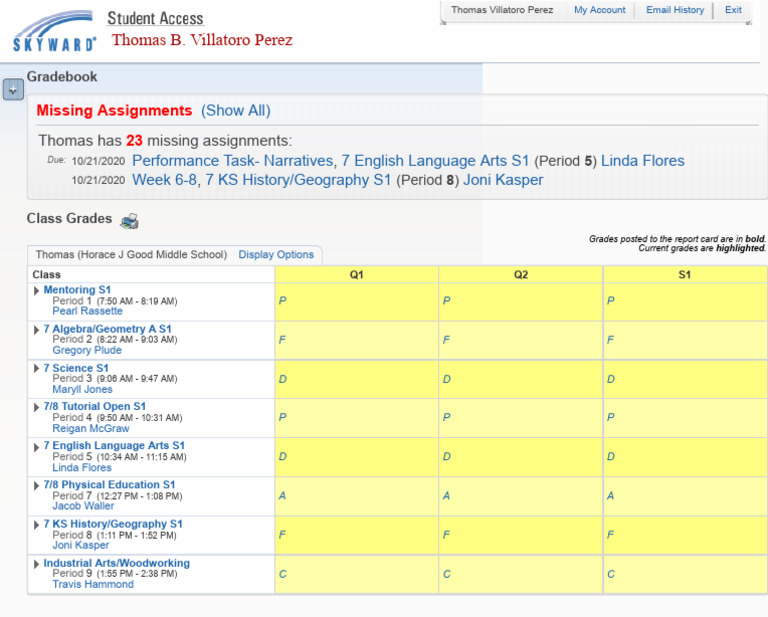Open the 7/8 Physical Education S1 class link
Image resolution: width=768 pixels, height=617 pixels.
(x=109, y=484)
